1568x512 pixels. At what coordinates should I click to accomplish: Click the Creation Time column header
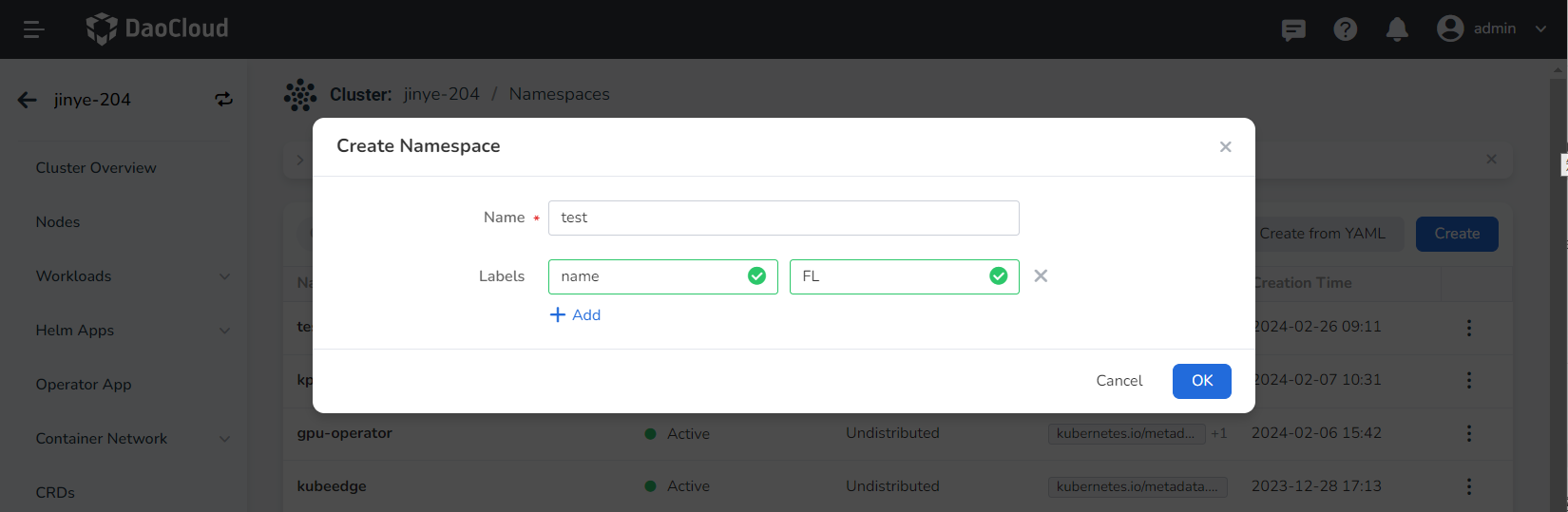tap(1302, 283)
